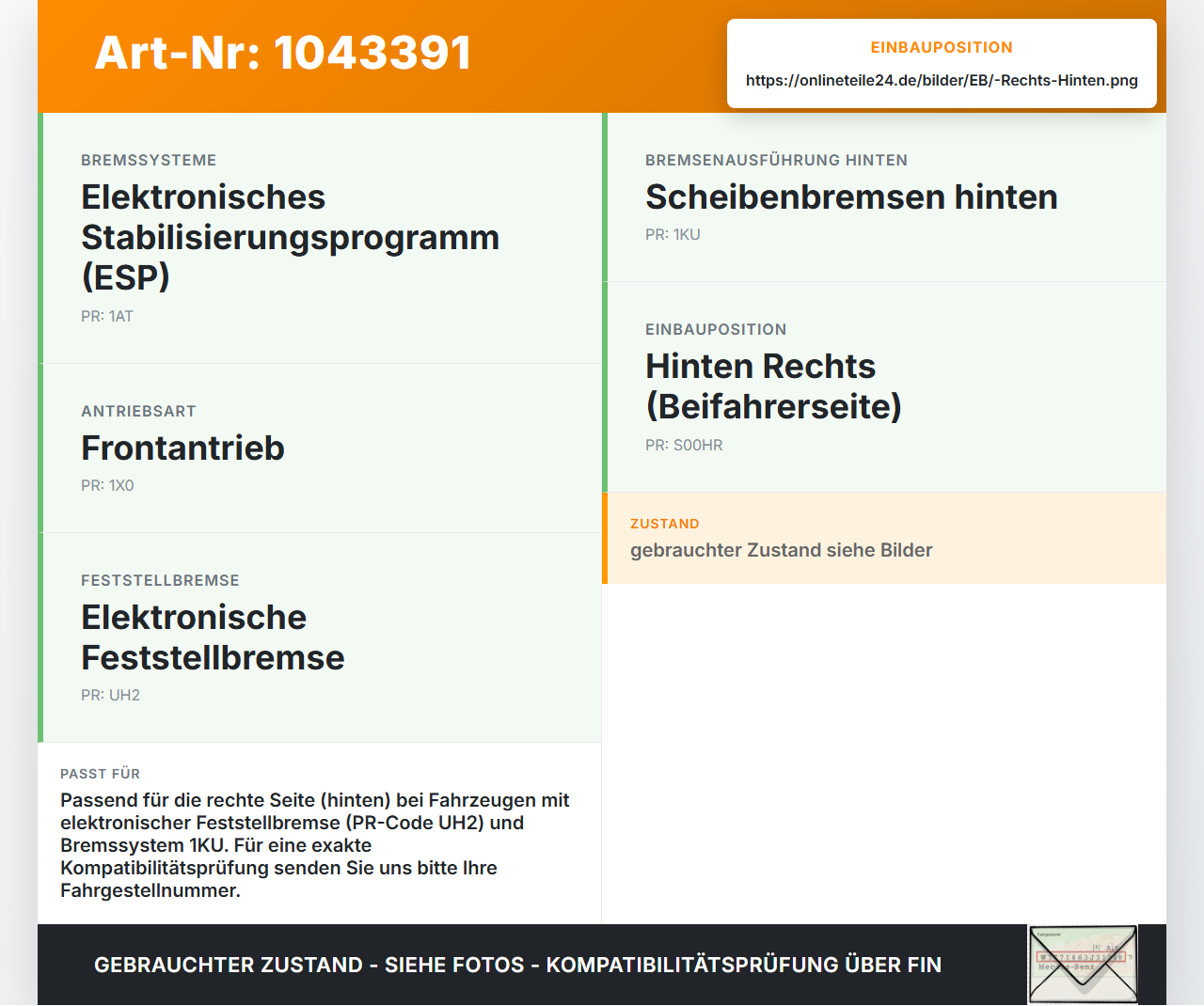Click the PR: UH2 code
The image size is (1204, 1006).
click(x=110, y=695)
